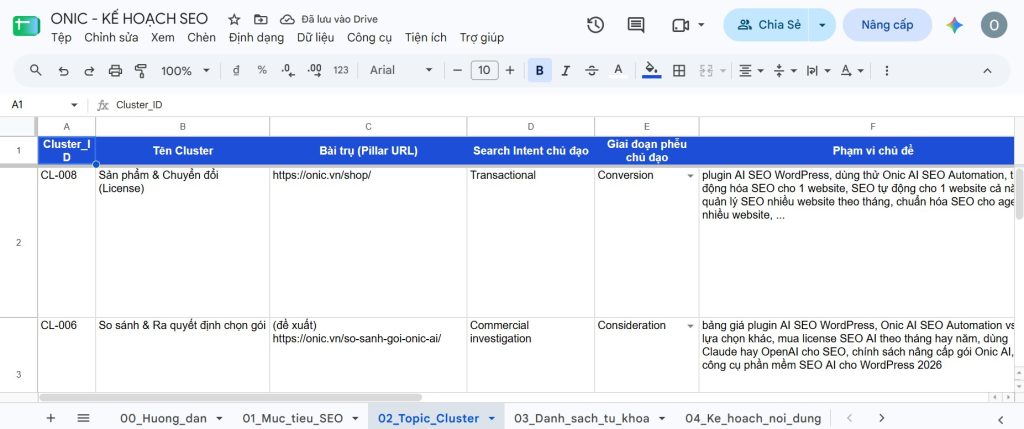Open the Tệp menu
The height and width of the screenshot is (429, 1024).
(x=61, y=37)
